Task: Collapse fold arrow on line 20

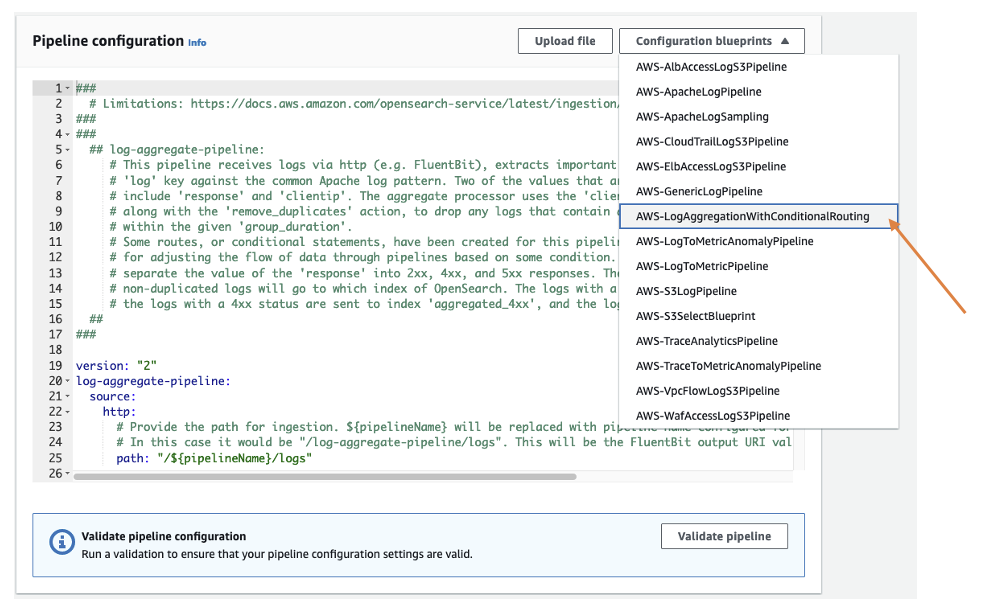Action: pos(68,381)
